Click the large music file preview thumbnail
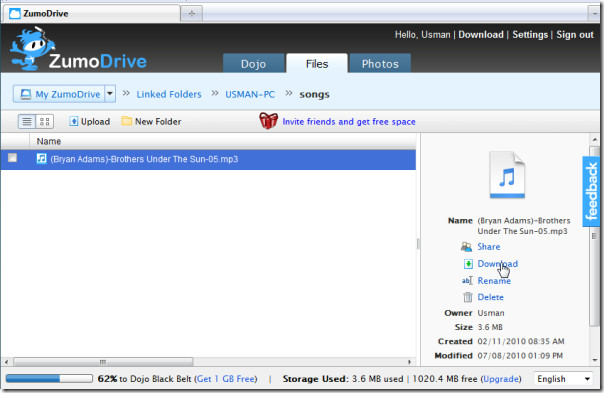 (x=507, y=175)
